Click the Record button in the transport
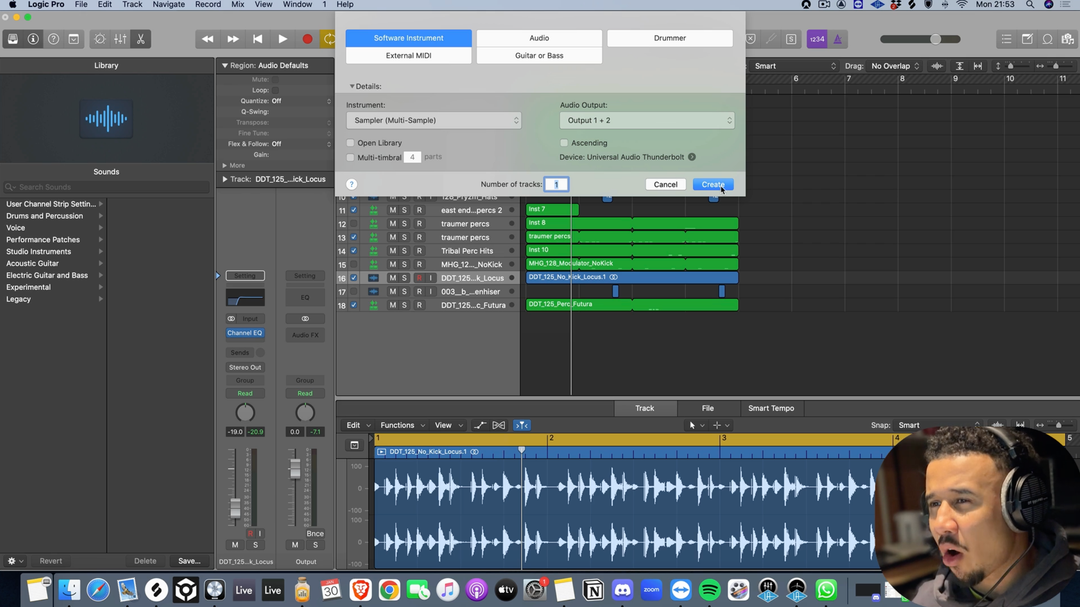The width and height of the screenshot is (1080, 607). click(307, 39)
